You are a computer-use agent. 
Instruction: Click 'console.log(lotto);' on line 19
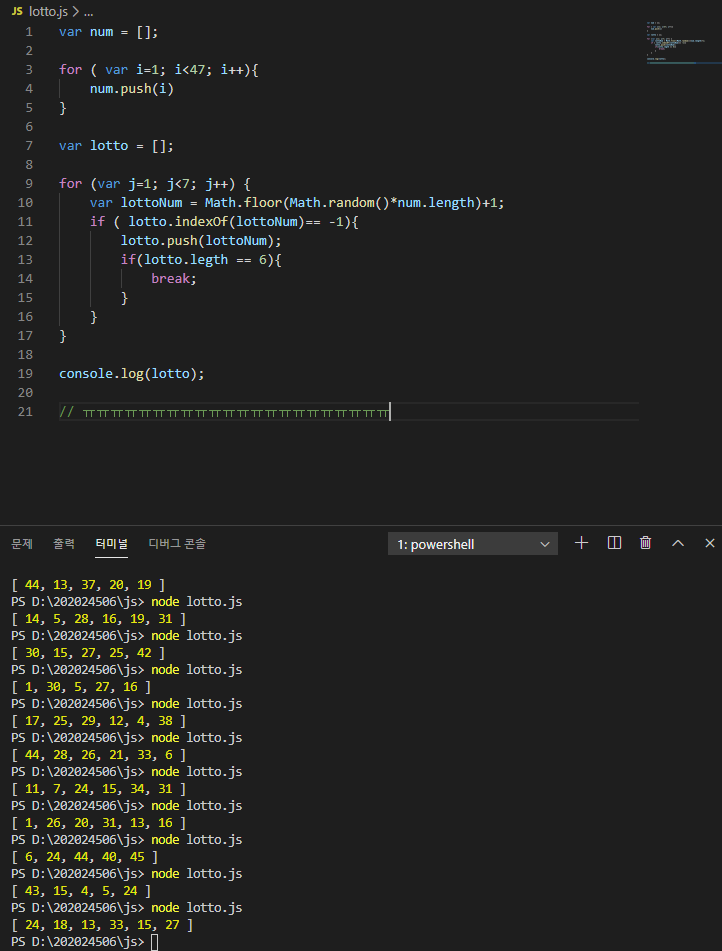click(x=132, y=374)
